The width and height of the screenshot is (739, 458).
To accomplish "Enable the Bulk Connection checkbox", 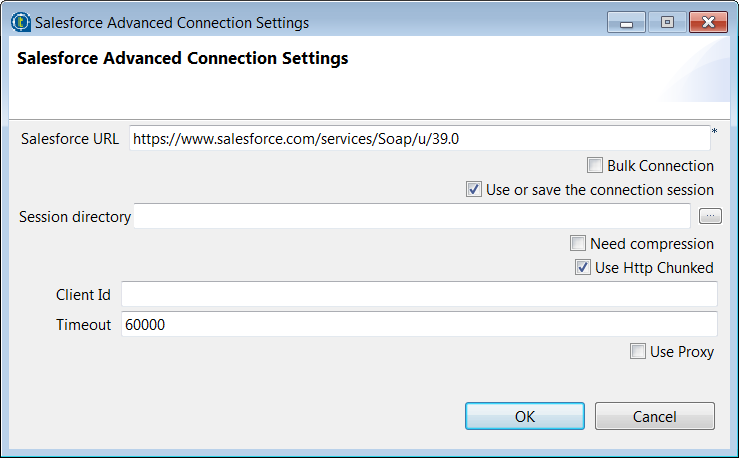I will click(595, 166).
